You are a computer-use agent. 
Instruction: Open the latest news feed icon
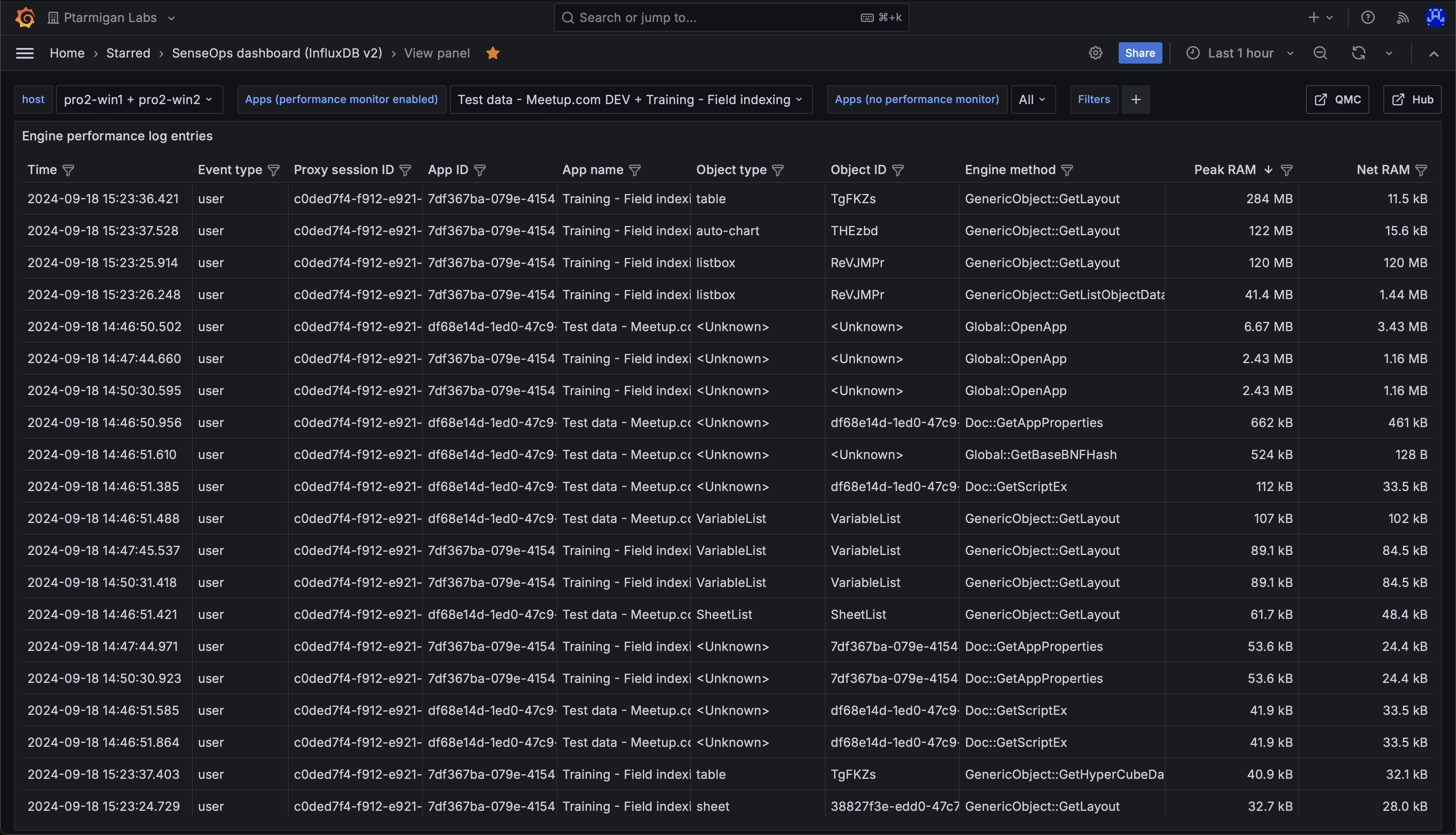point(1402,17)
